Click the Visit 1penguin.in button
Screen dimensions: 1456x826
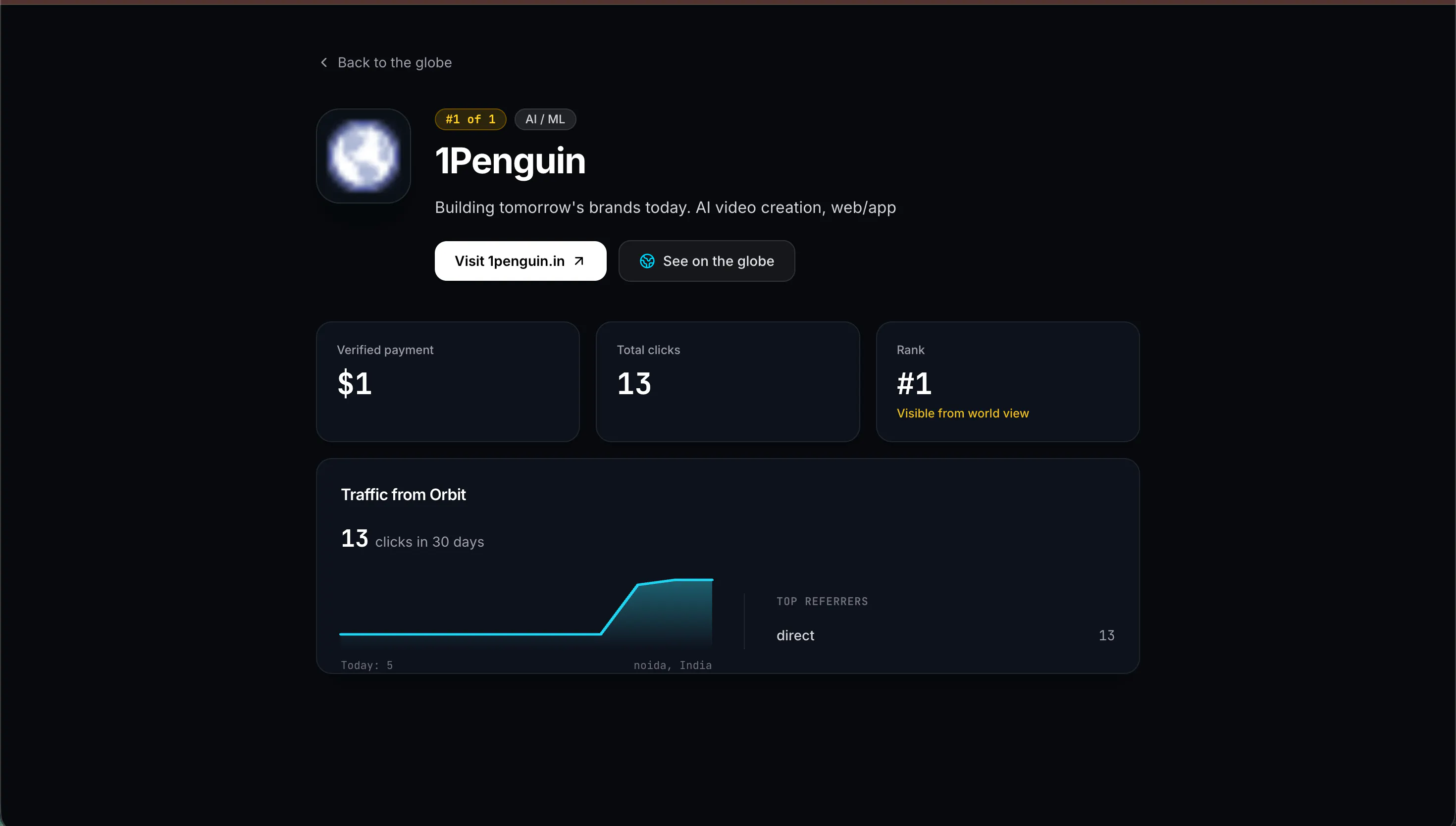point(520,261)
